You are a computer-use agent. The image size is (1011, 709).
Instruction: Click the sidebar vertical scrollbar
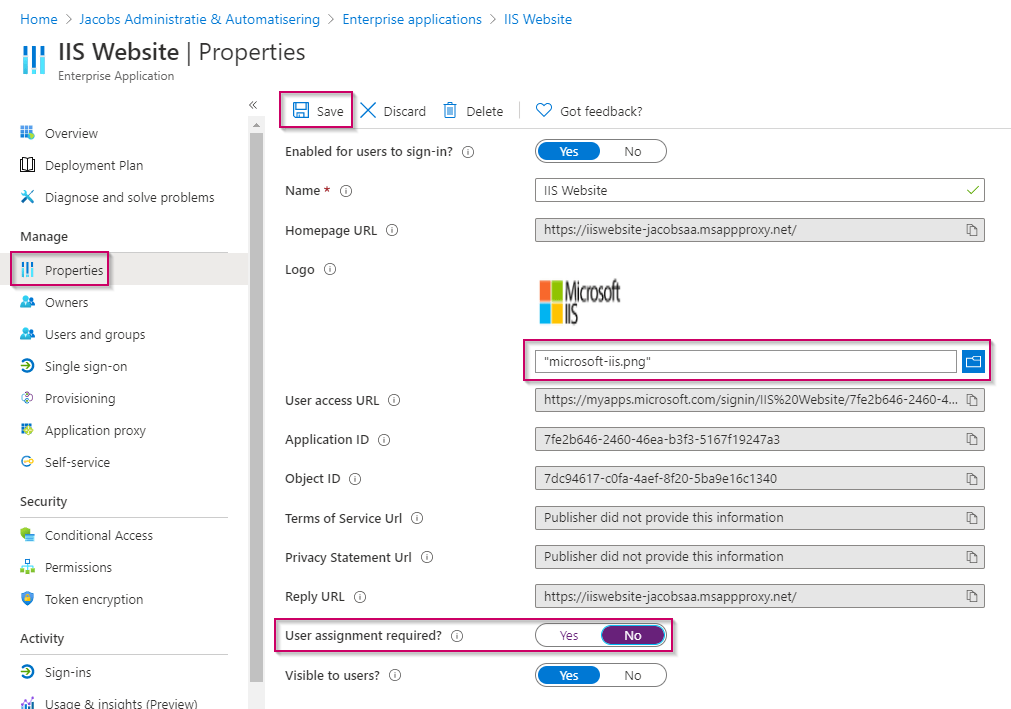tap(256, 400)
